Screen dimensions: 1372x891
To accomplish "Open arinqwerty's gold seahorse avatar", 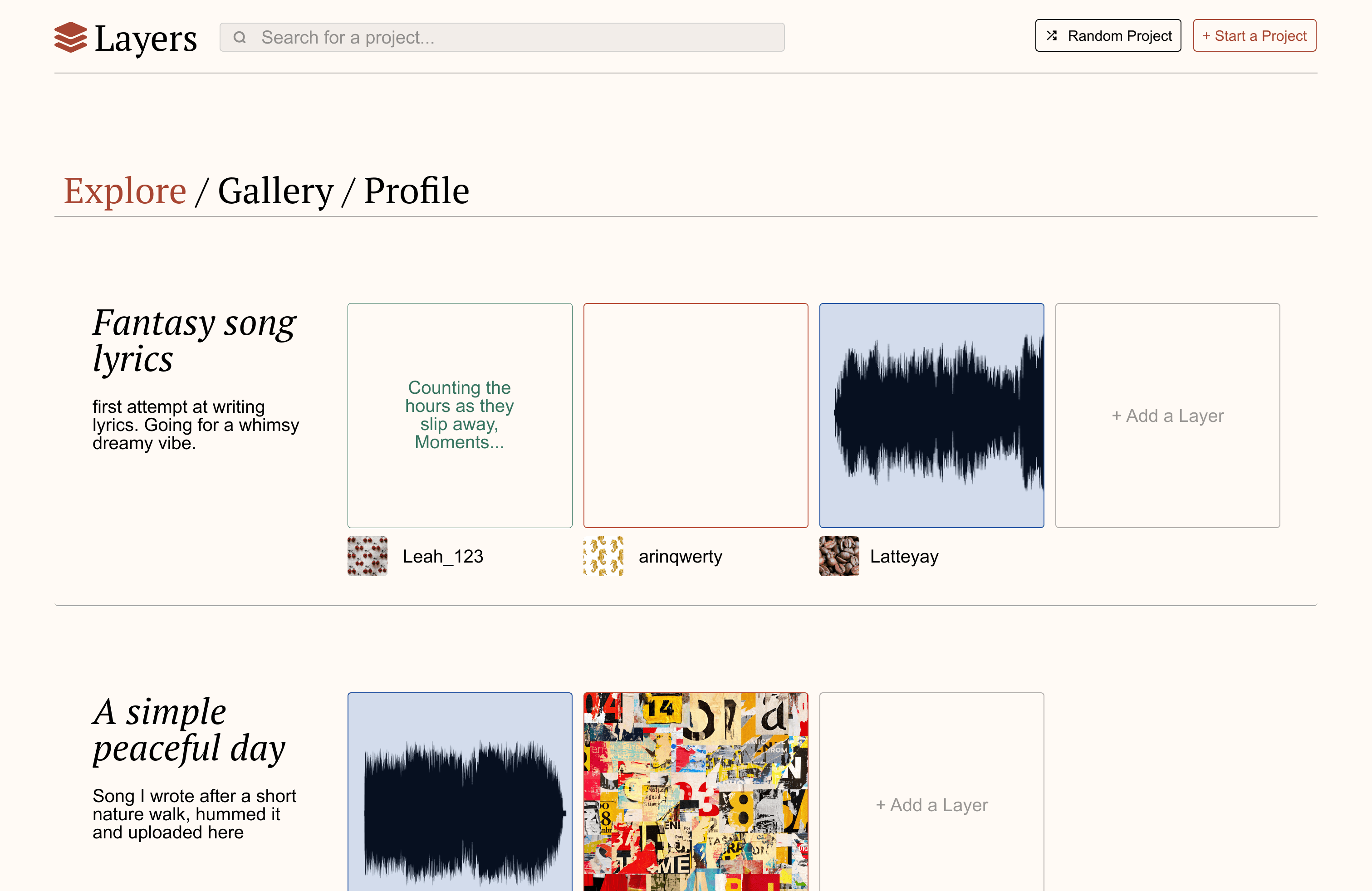I will click(x=603, y=556).
